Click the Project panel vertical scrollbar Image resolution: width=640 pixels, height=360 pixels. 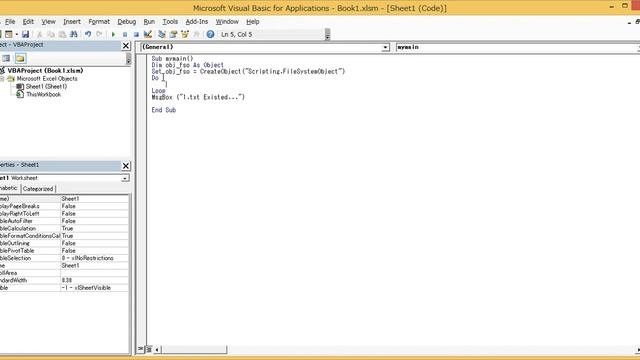[x=129, y=58]
